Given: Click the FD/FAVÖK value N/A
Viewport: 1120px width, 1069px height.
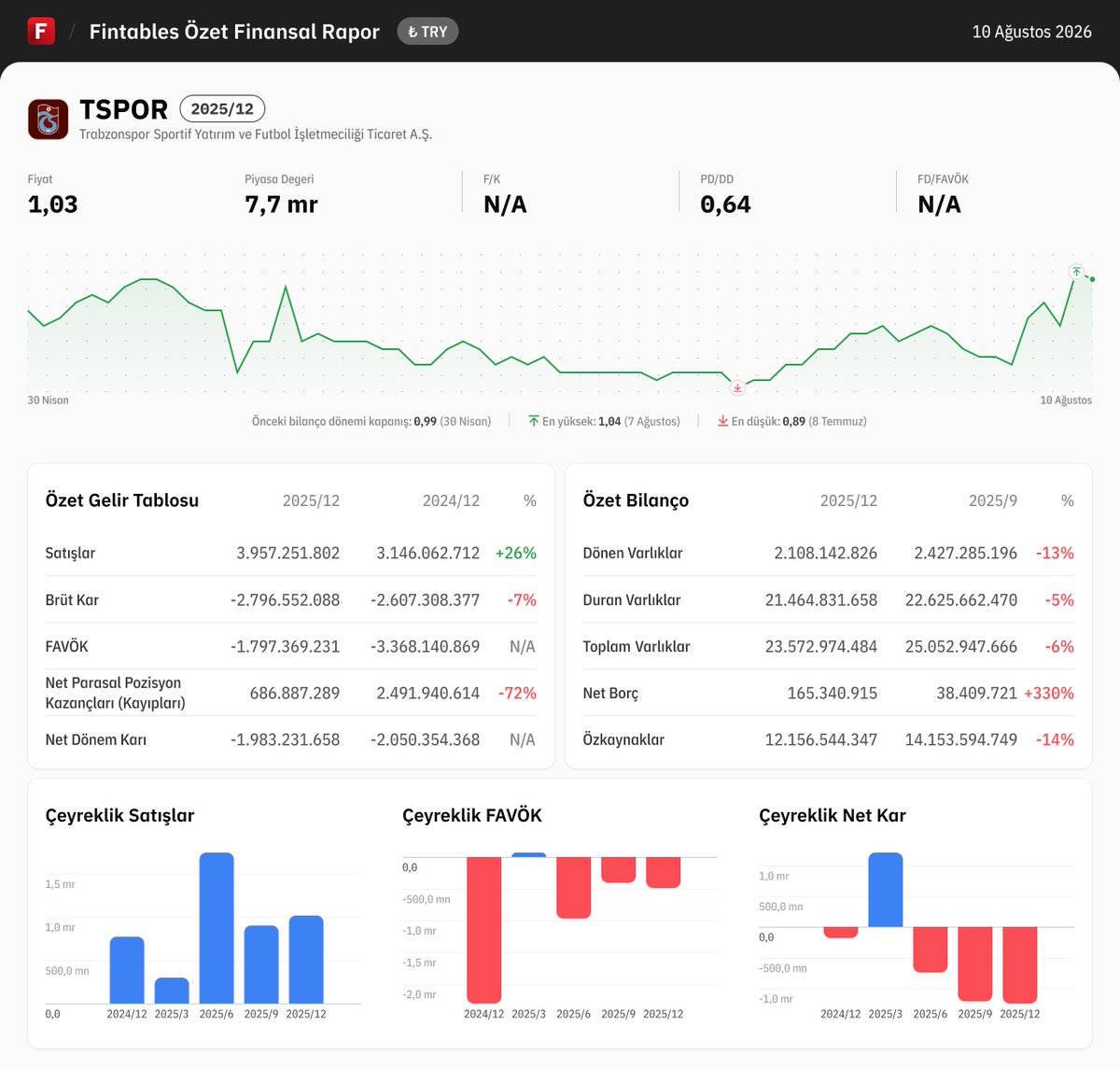Looking at the screenshot, I should click(939, 204).
